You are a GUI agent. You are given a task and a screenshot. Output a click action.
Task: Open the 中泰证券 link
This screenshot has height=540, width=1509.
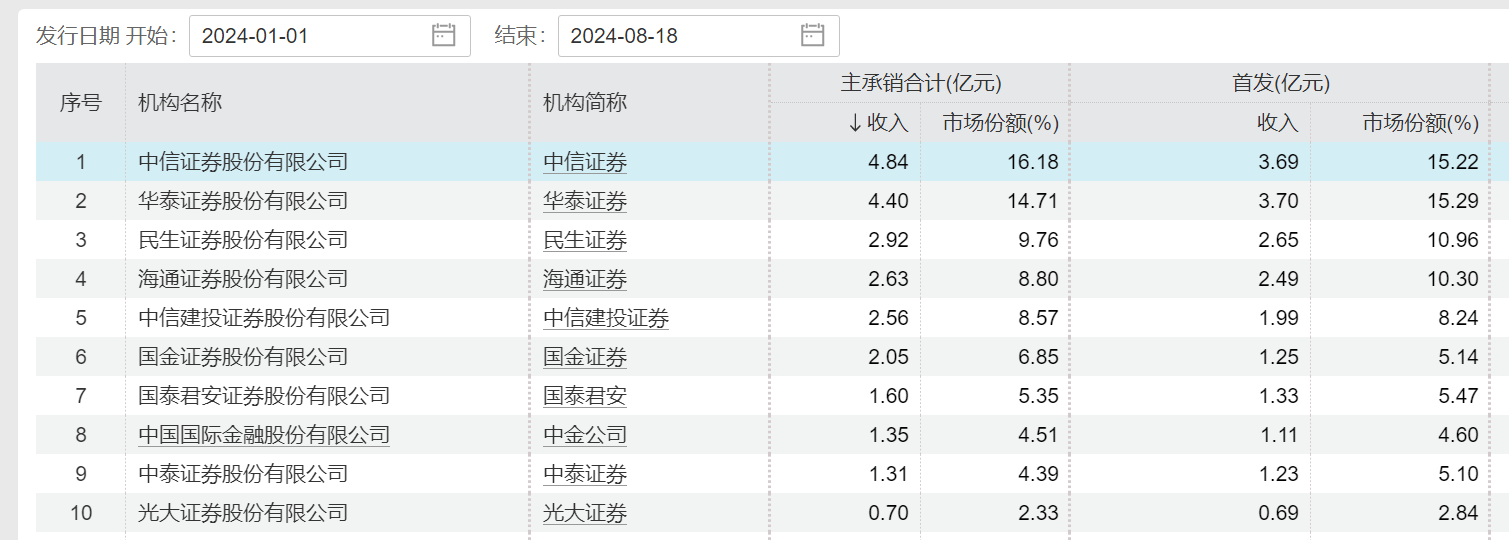click(x=585, y=474)
